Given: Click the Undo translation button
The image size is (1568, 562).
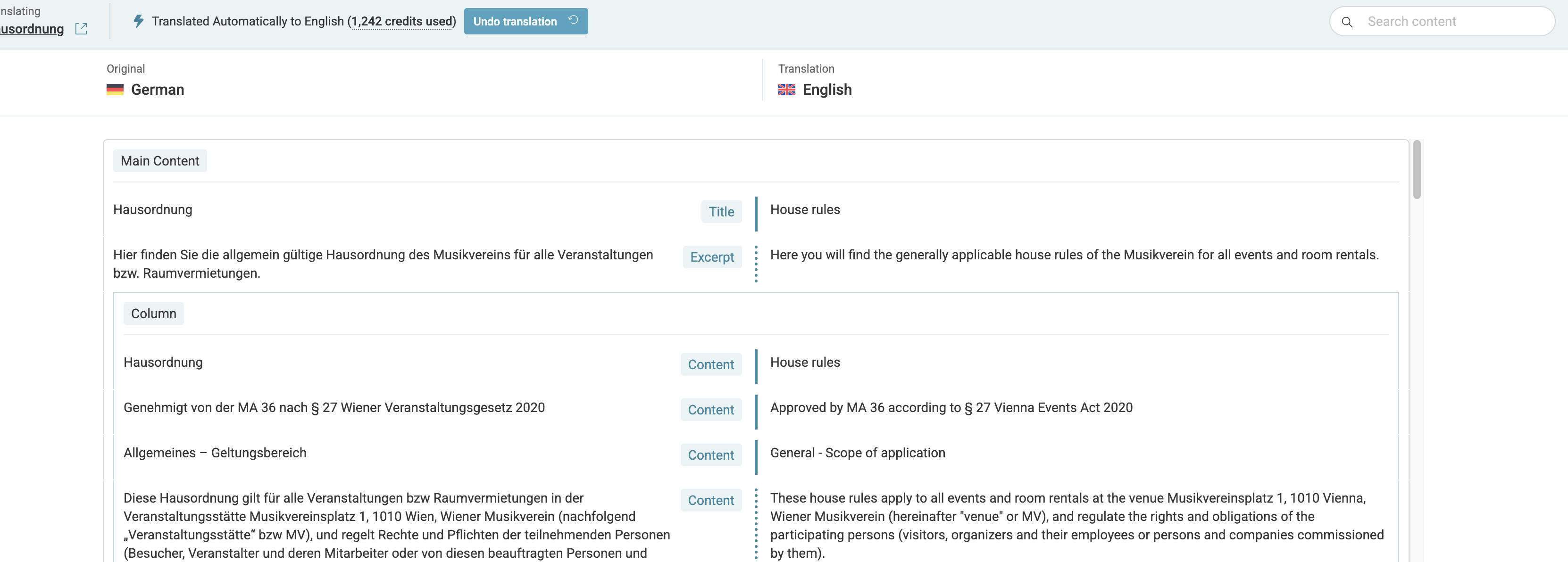Looking at the screenshot, I should [526, 21].
